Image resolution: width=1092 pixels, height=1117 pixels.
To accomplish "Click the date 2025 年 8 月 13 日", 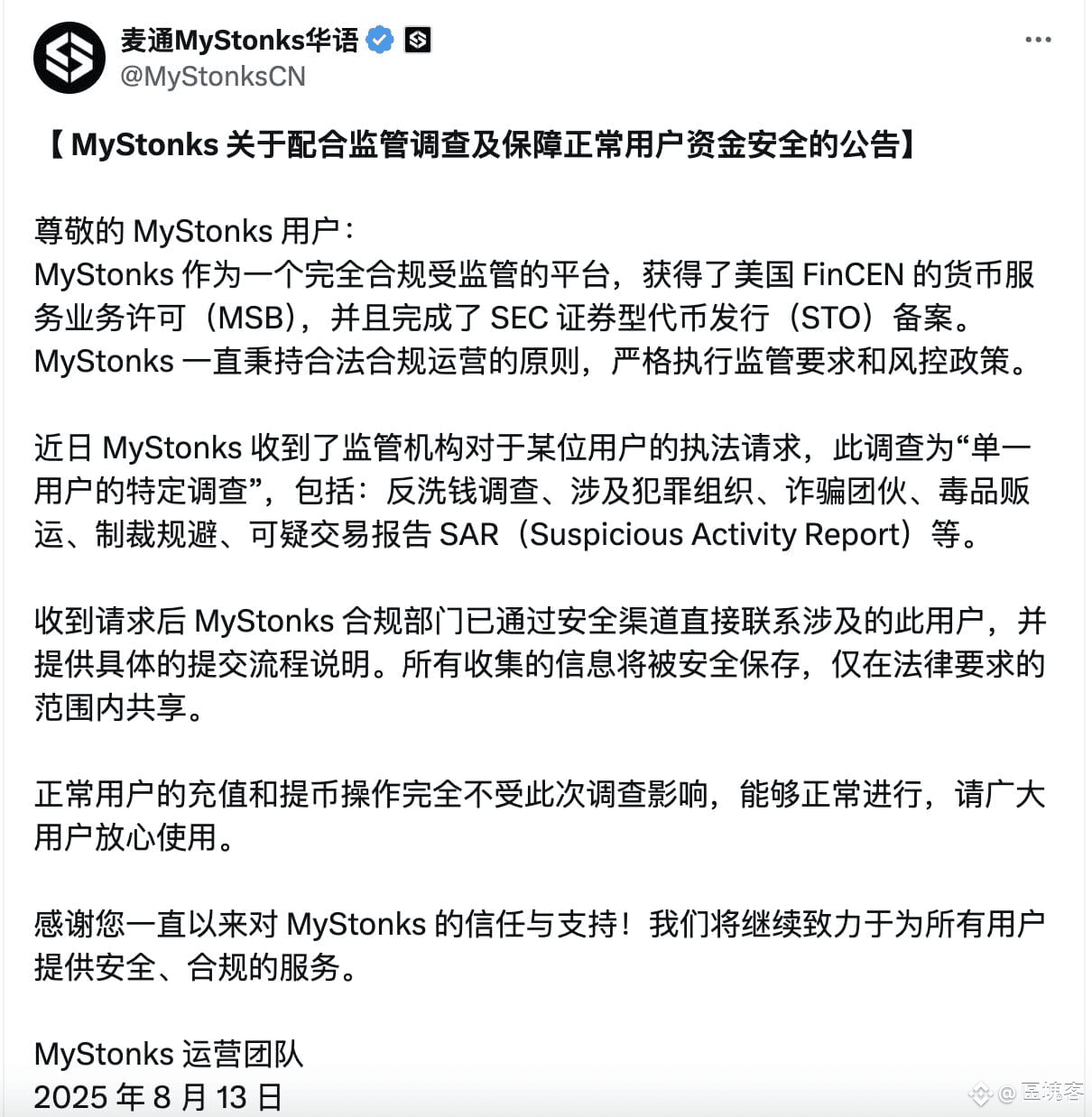I will (x=159, y=1097).
